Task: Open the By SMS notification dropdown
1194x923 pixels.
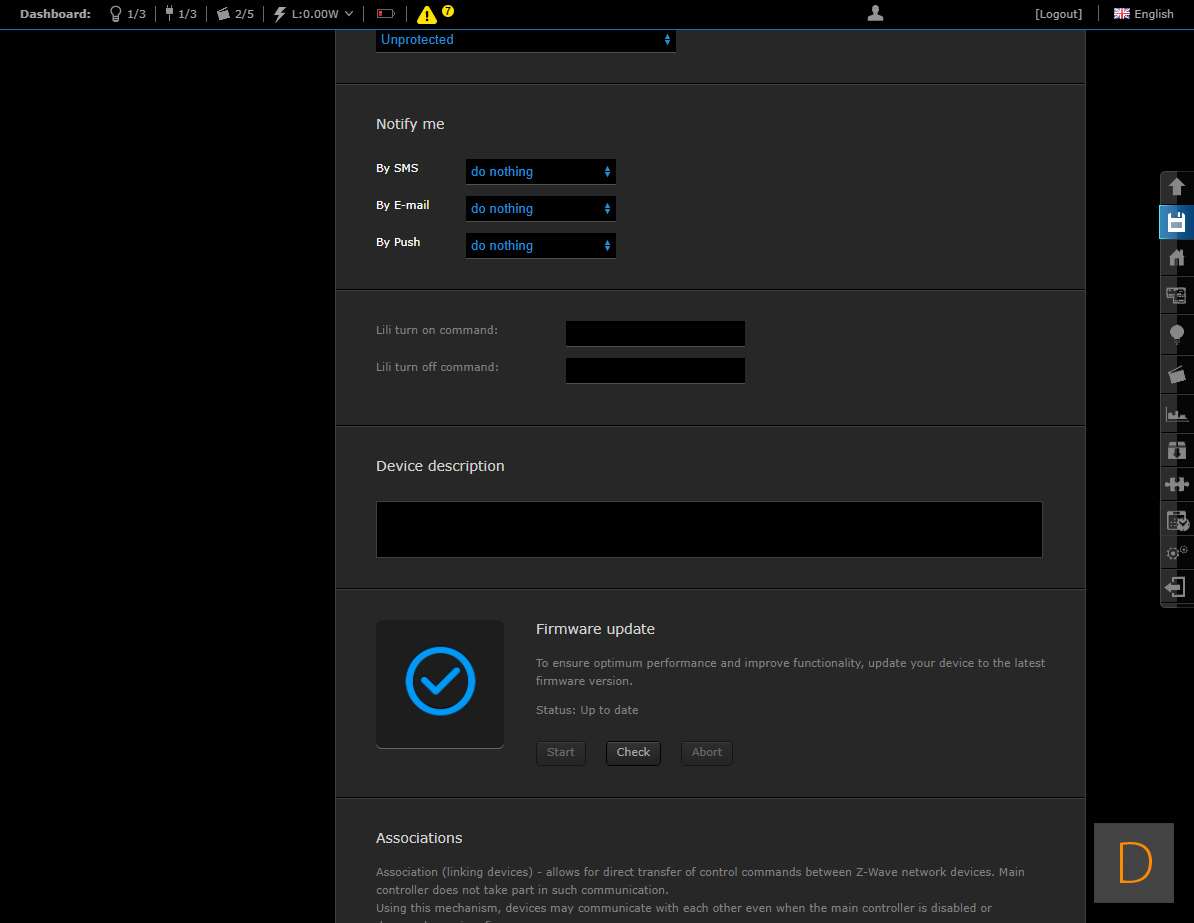Action: click(540, 172)
